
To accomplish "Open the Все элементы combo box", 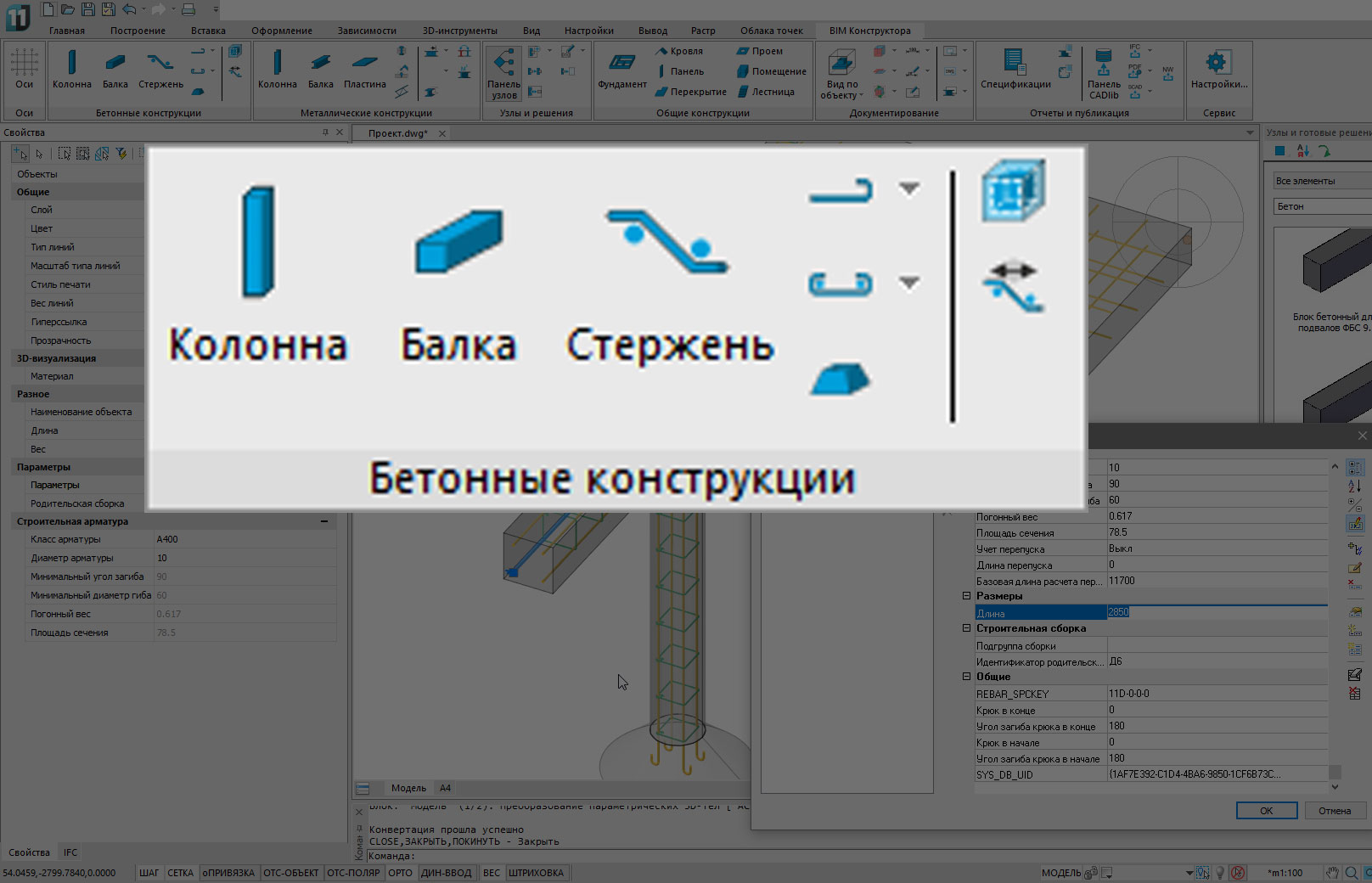I will click(x=1323, y=181).
